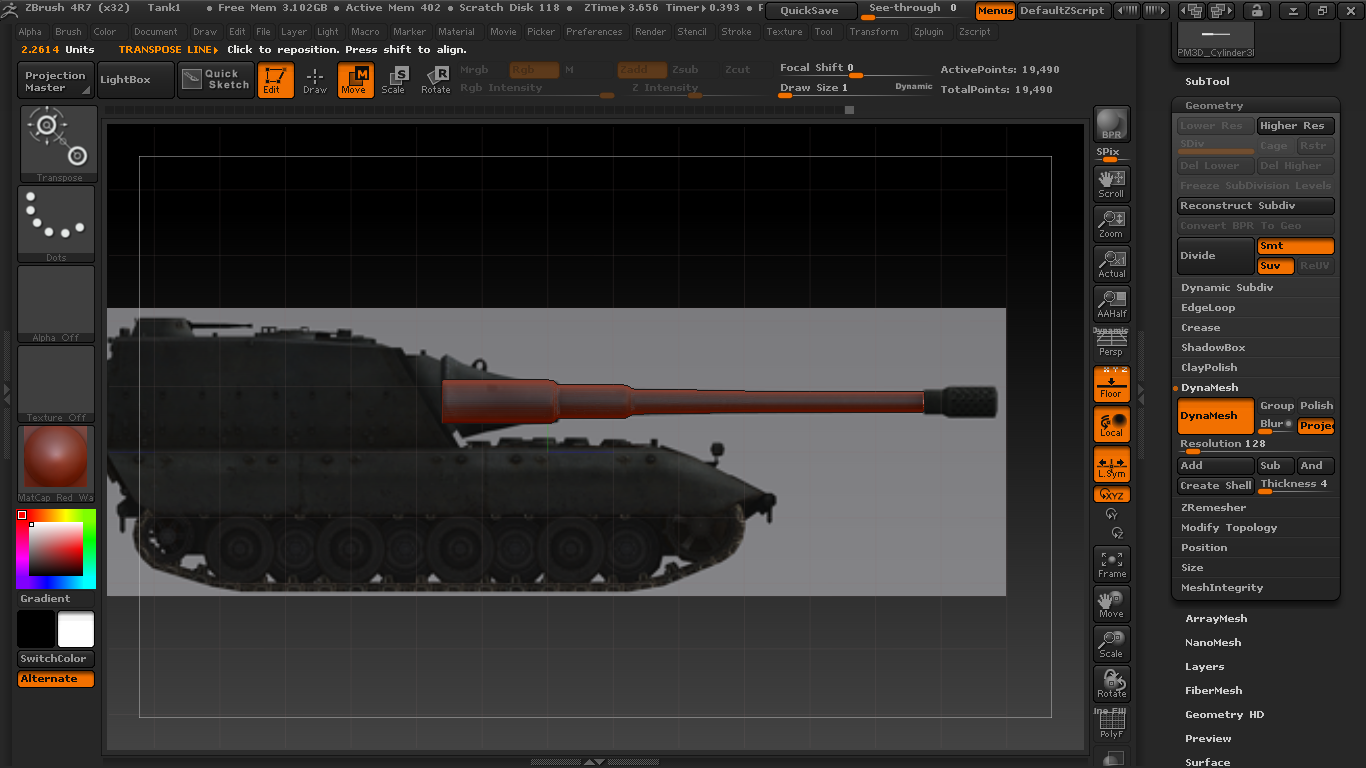
Task: Expand Dynamic Subdiv subsection
Action: point(1226,288)
